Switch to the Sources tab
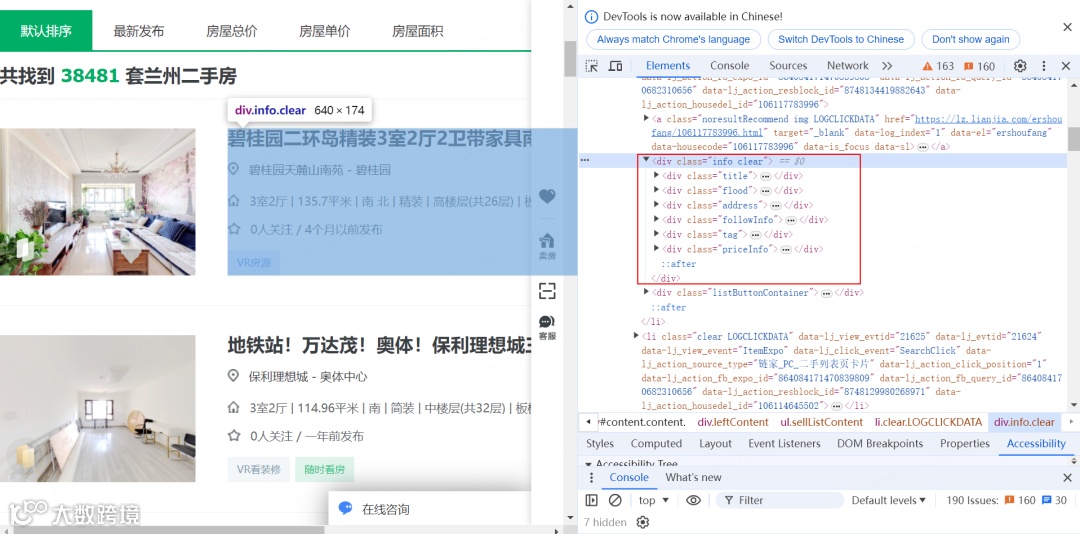The width and height of the screenshot is (1080, 534). [788, 65]
